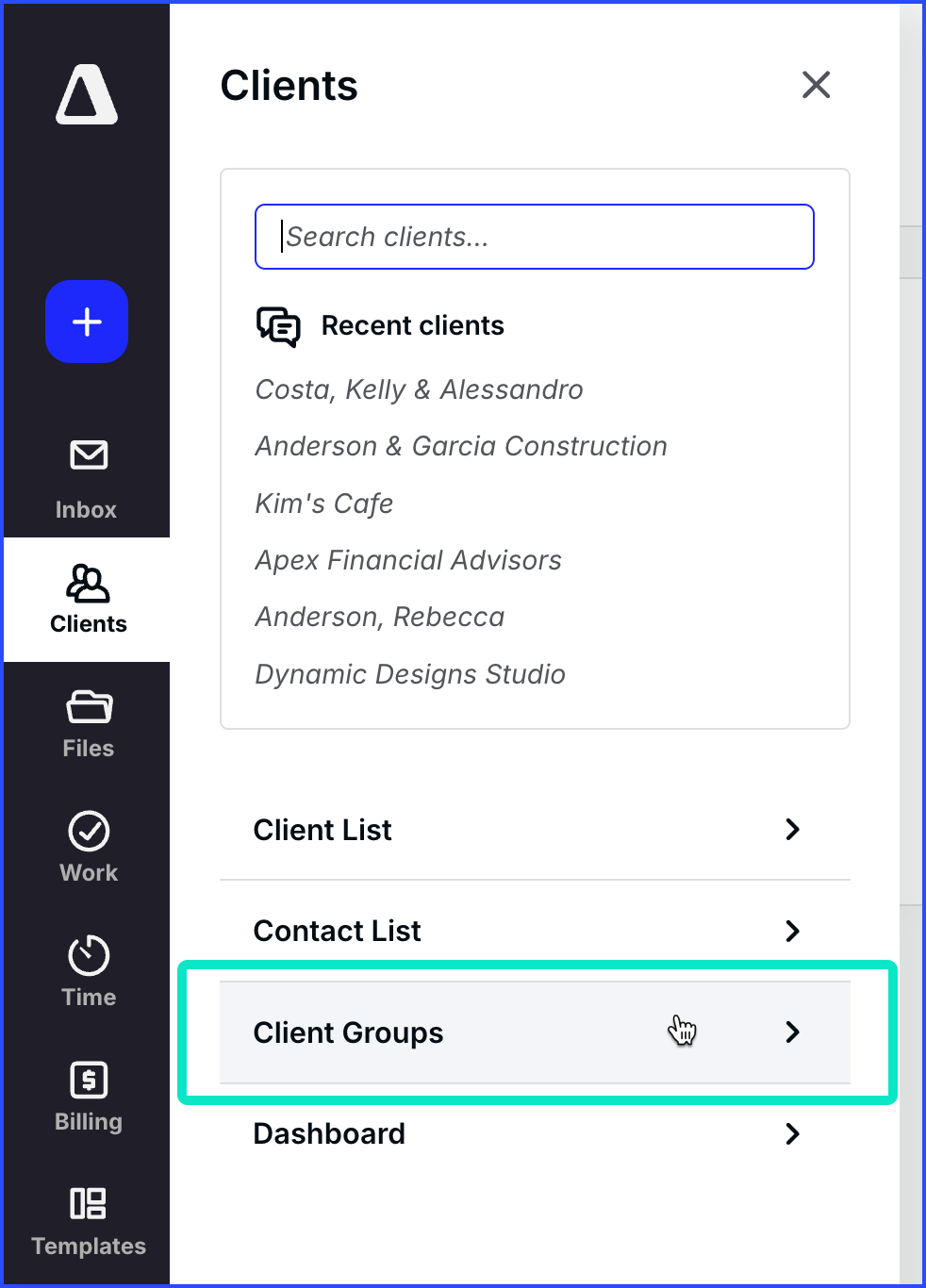
Task: Expand the Client Groups chevron
Action: coord(792,1032)
